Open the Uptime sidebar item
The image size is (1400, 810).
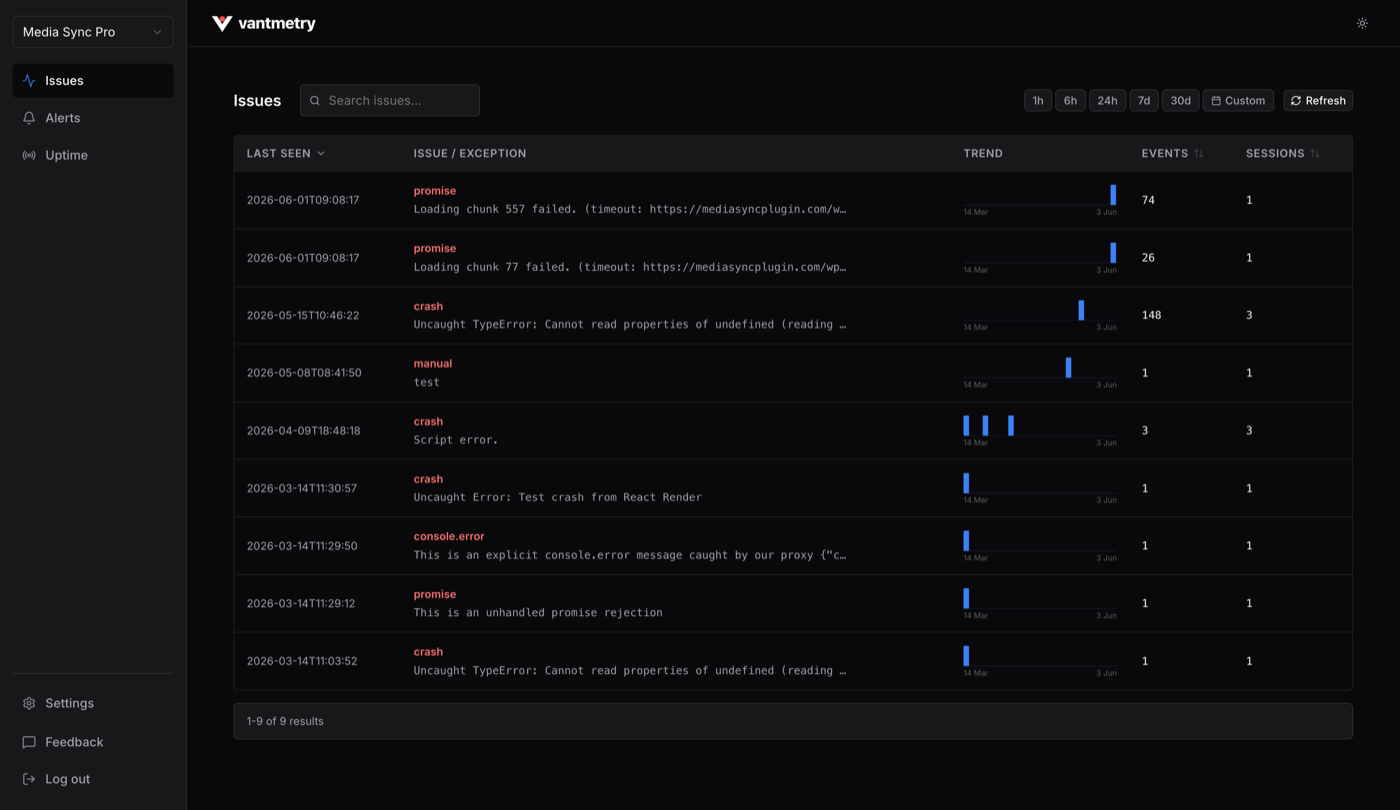pos(93,155)
